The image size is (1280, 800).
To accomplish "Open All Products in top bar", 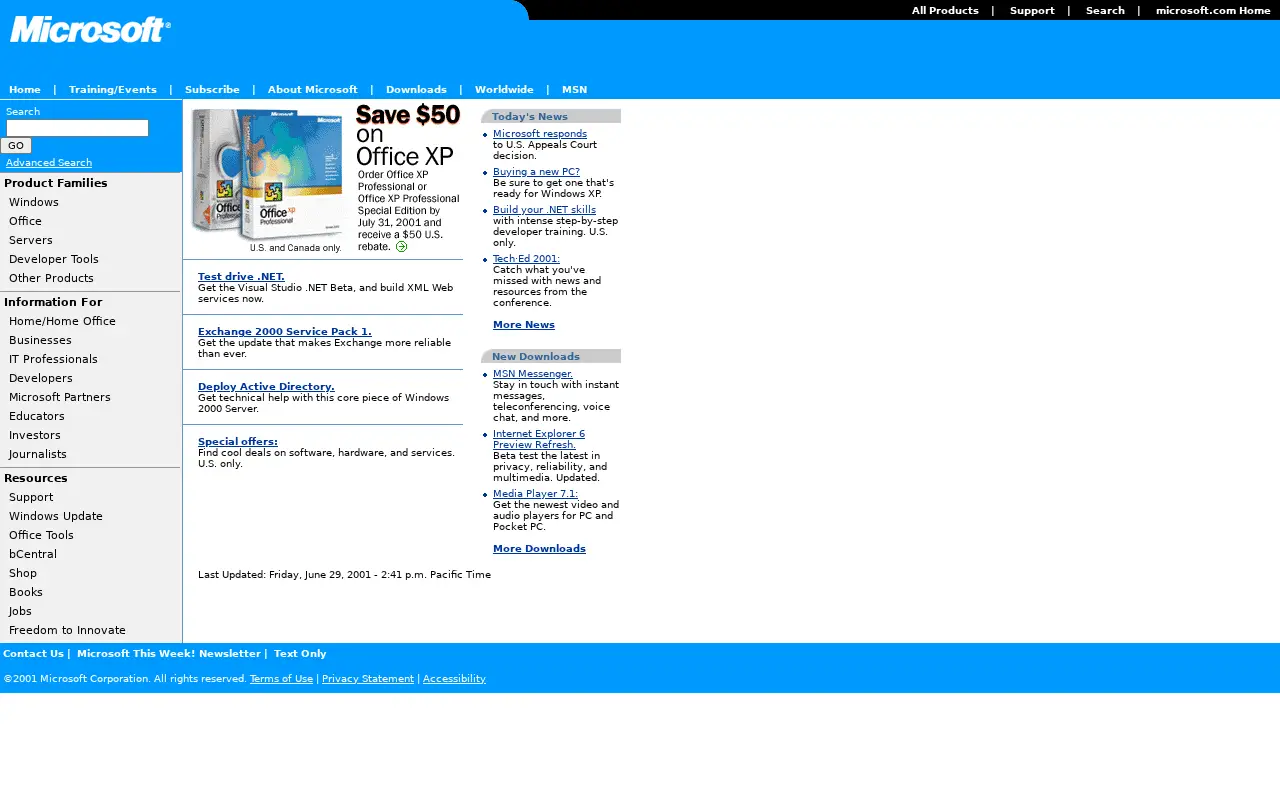I will point(944,11).
